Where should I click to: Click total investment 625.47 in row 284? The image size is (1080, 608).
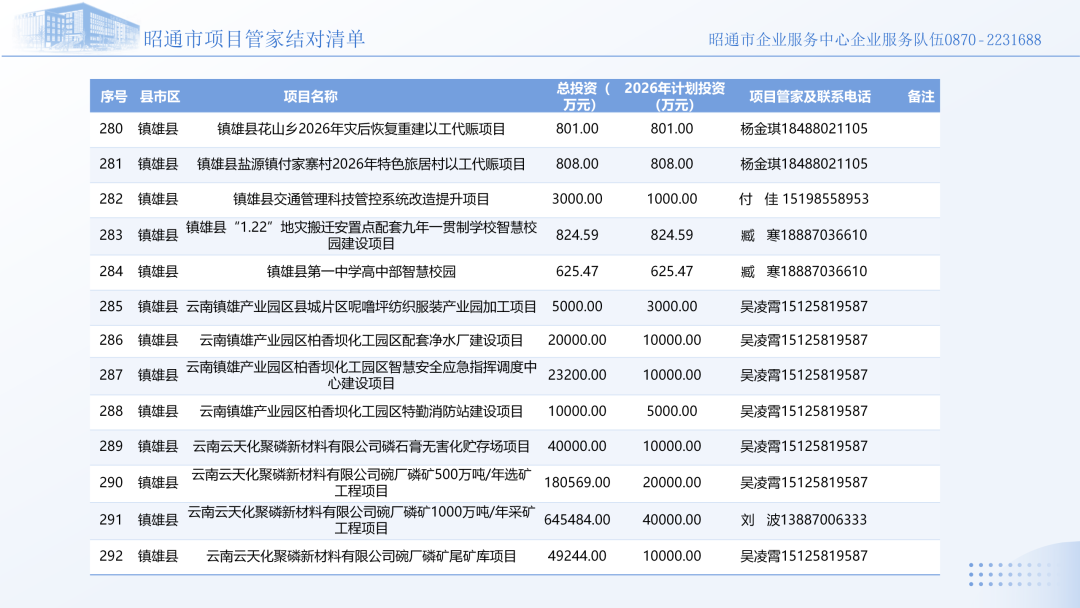click(x=577, y=271)
